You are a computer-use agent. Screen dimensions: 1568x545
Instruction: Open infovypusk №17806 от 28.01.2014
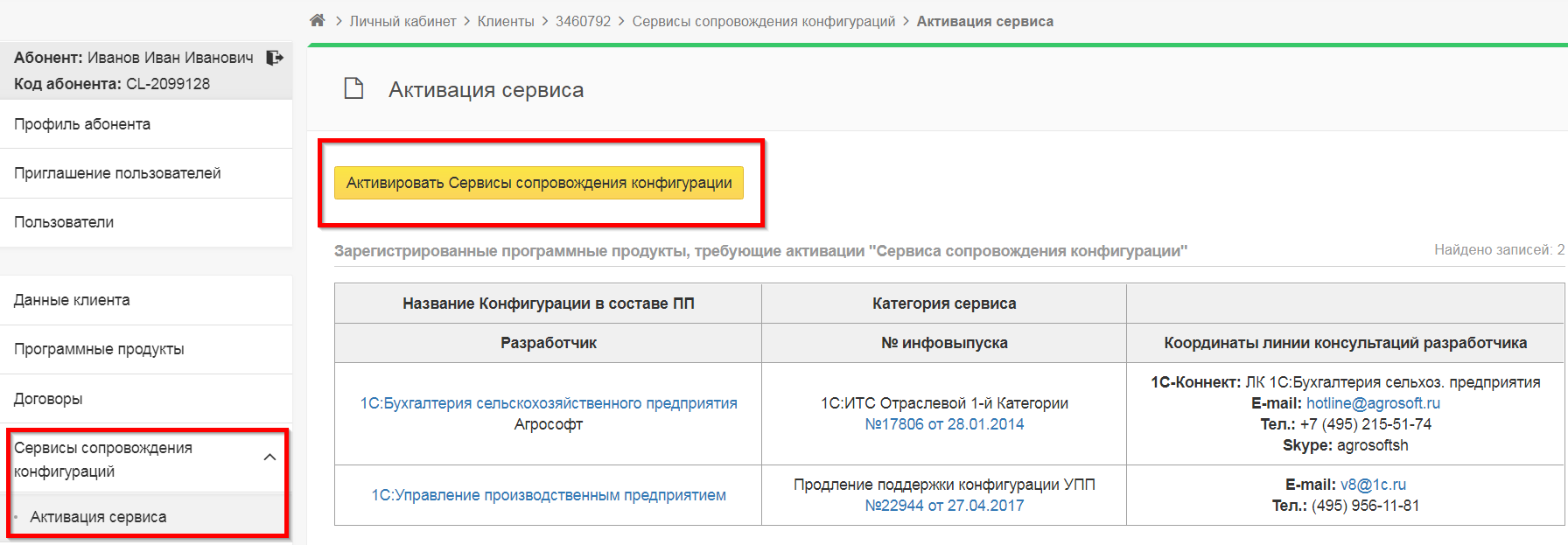[x=944, y=424]
